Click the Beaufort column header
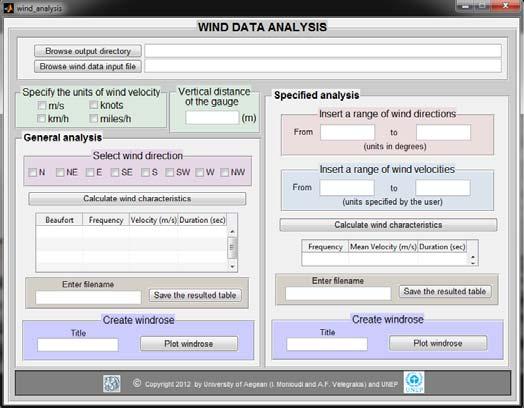Screen dimensions: 524x408 (59, 220)
